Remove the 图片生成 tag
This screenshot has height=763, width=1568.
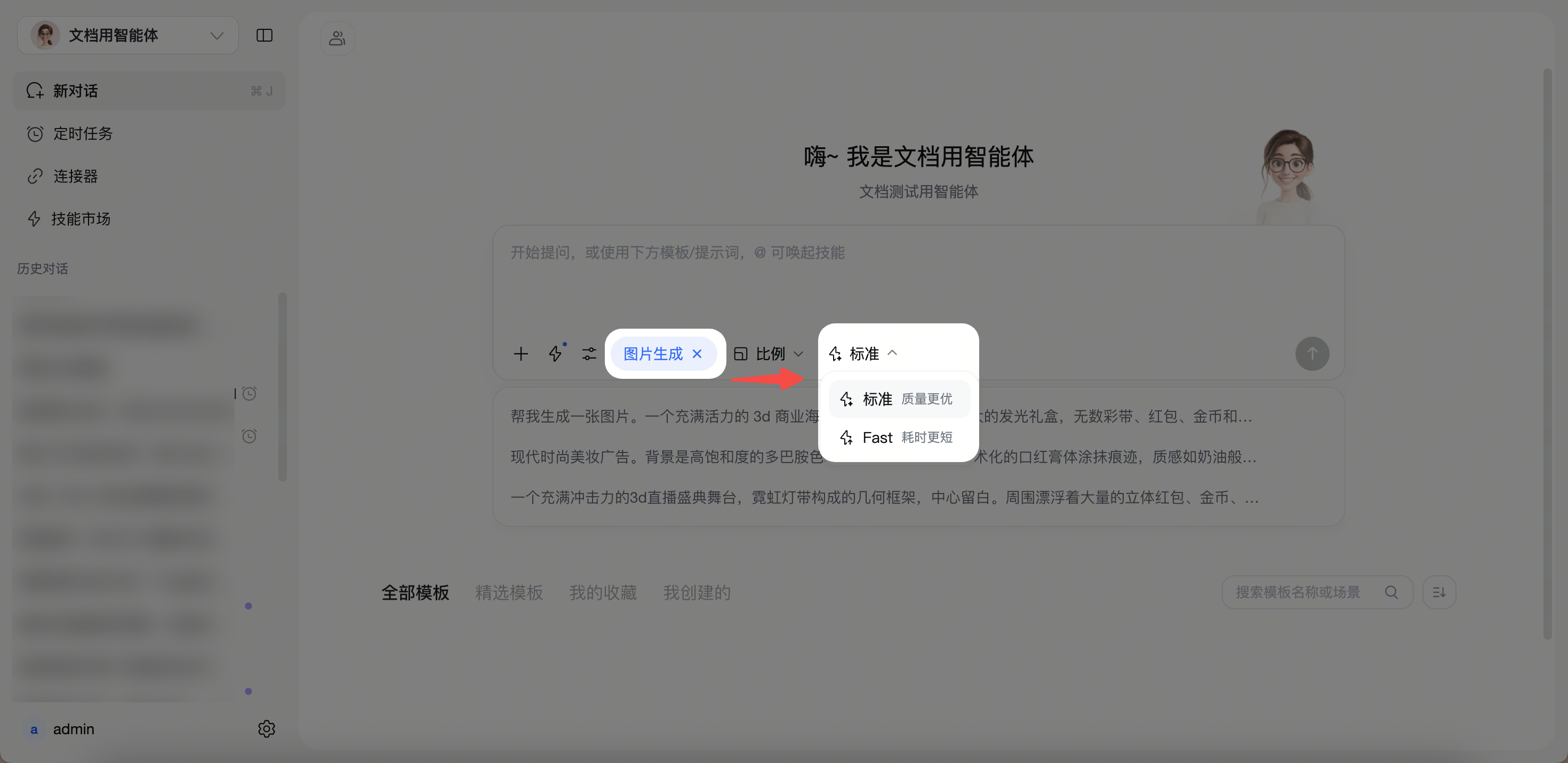[698, 354]
